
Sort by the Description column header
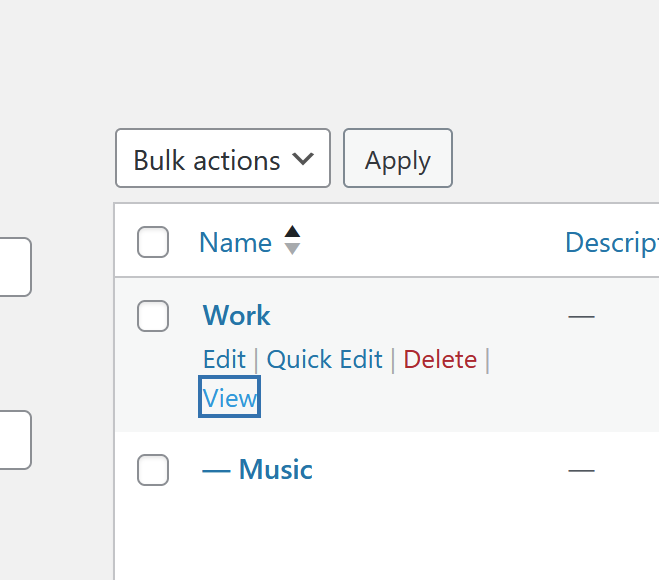click(x=610, y=242)
